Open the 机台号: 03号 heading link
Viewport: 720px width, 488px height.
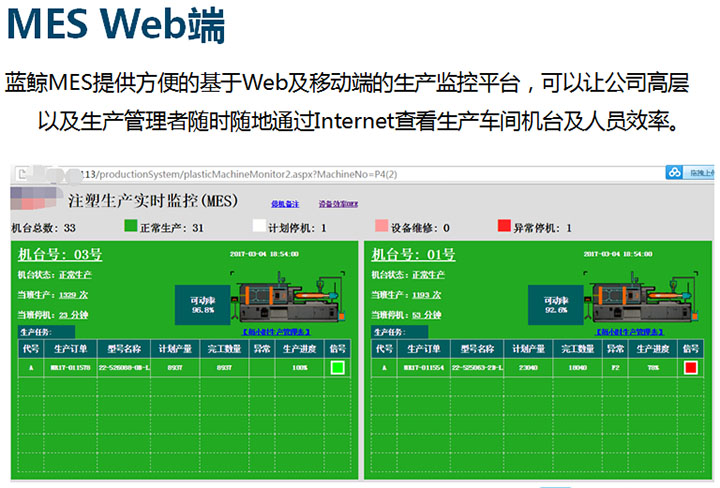coord(60,254)
